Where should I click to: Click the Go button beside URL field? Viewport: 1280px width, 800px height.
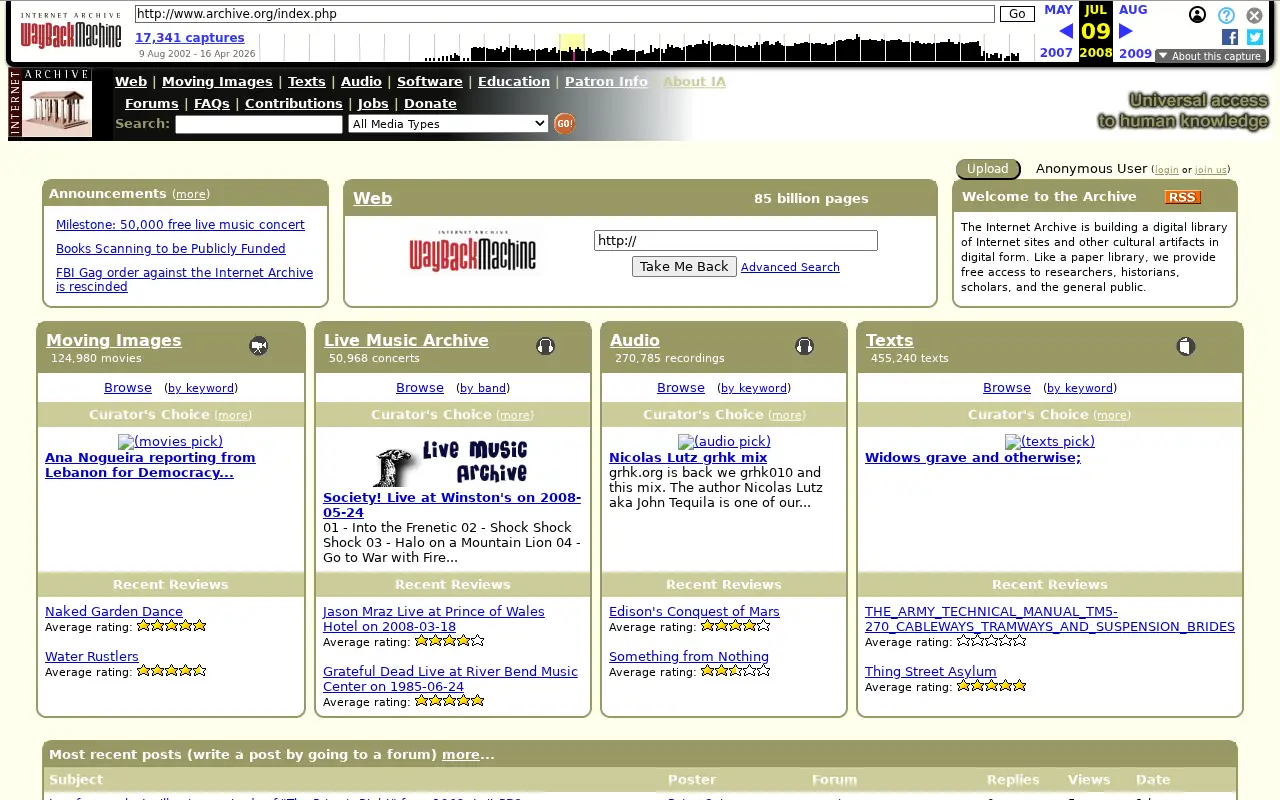[x=1017, y=14]
